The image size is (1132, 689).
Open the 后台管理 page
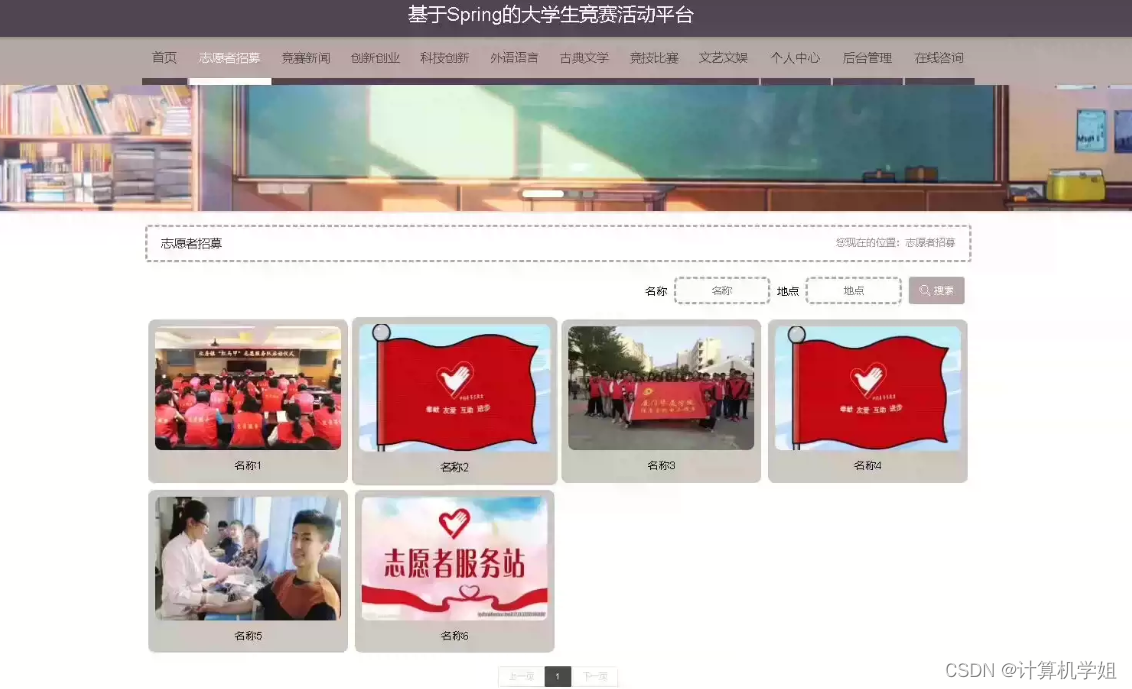[866, 58]
